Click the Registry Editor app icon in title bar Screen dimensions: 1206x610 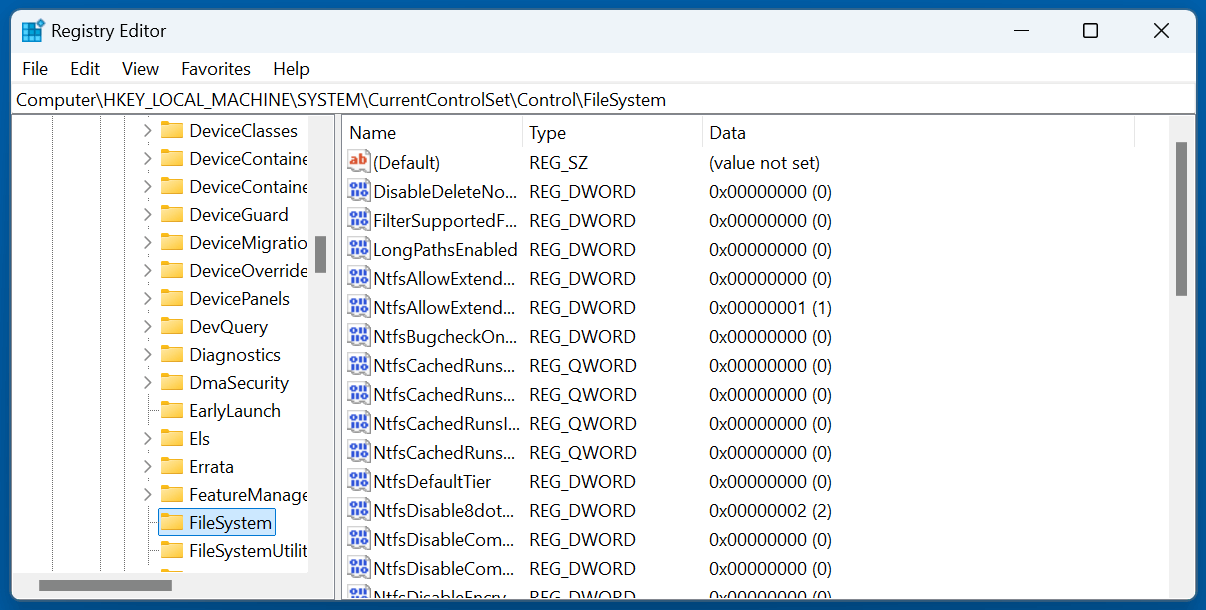(33, 31)
